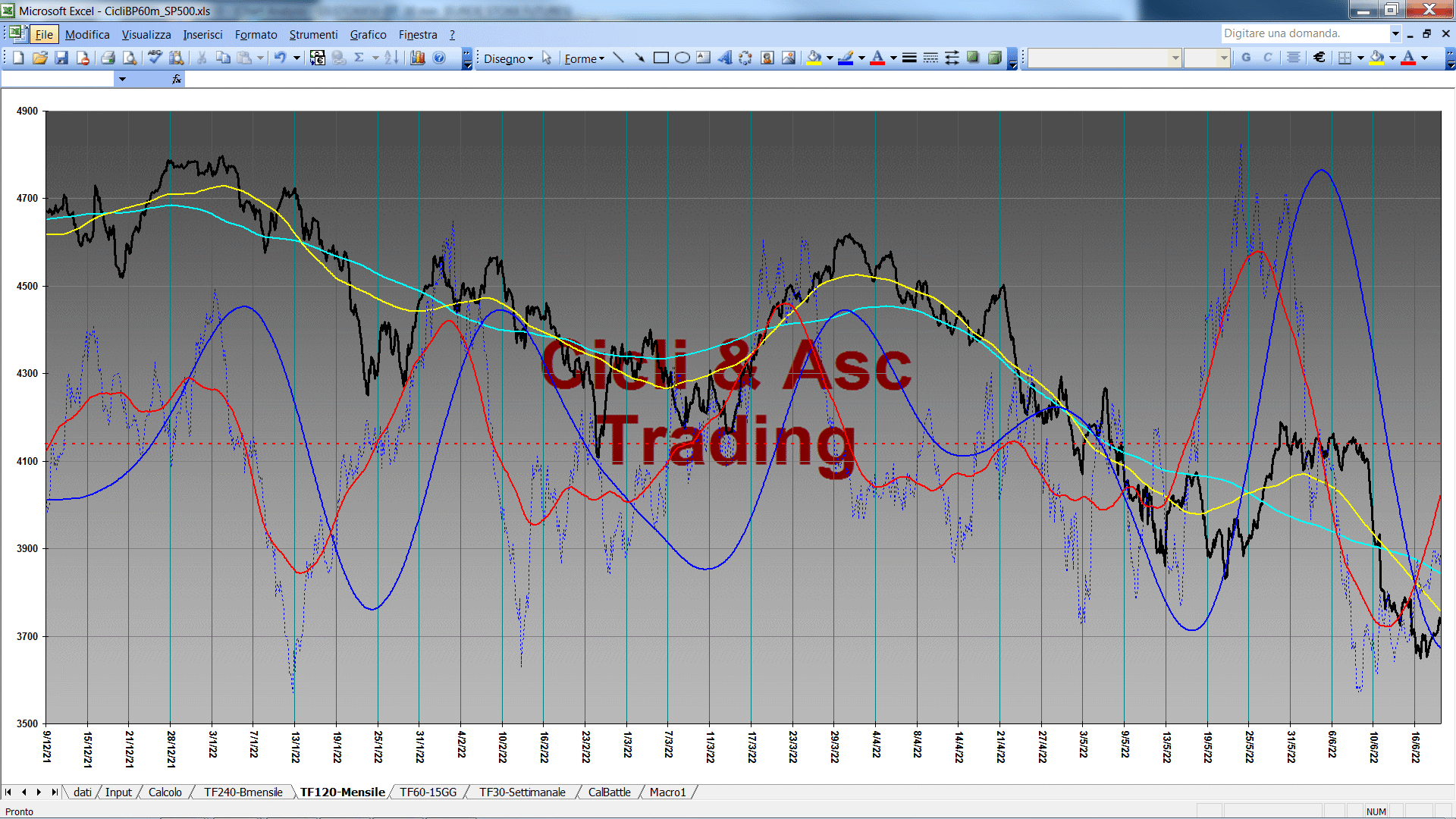Insert a Text Box from drawing toolbar
The image size is (1456, 819).
pos(704,58)
